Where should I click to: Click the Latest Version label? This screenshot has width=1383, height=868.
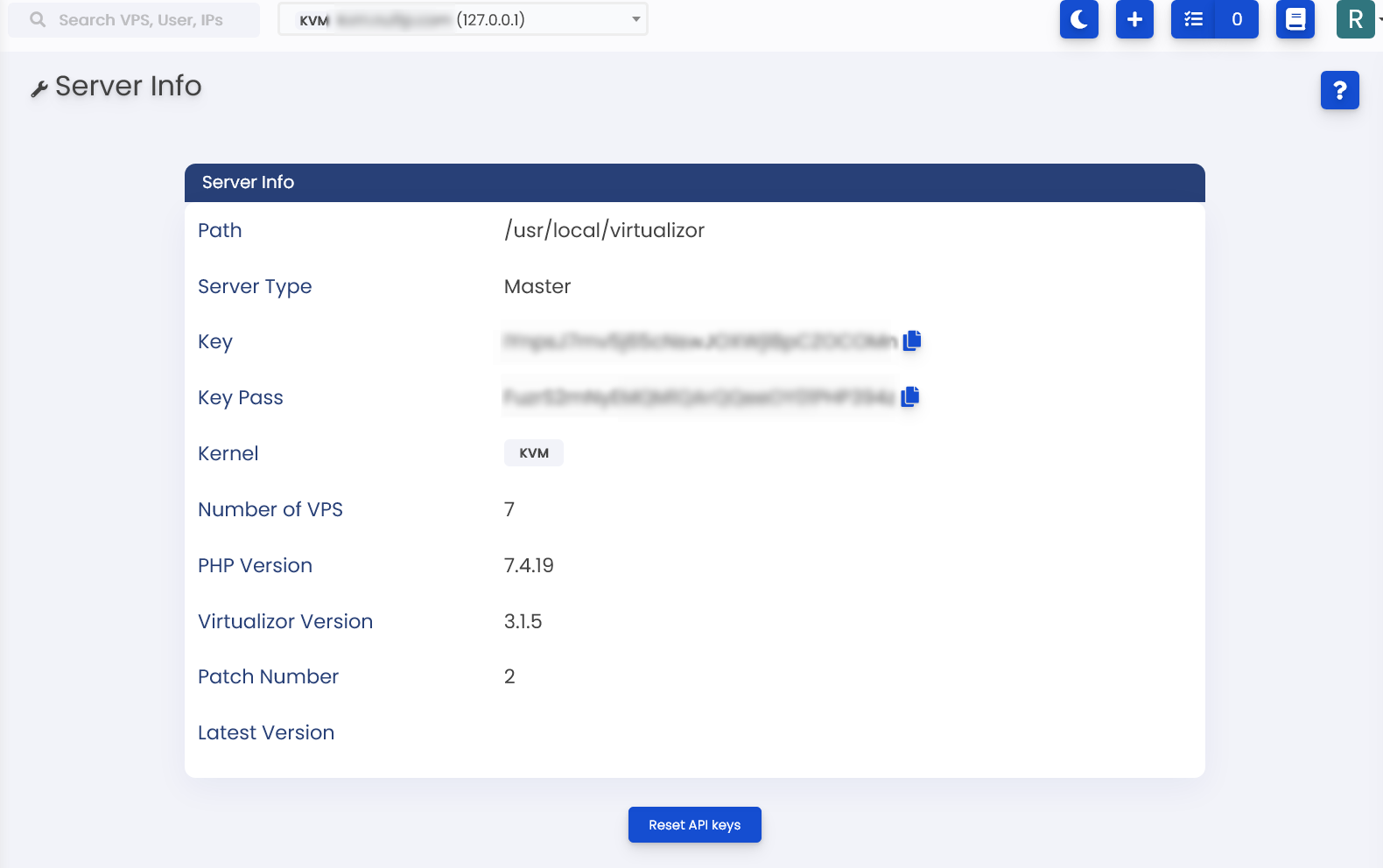click(266, 732)
